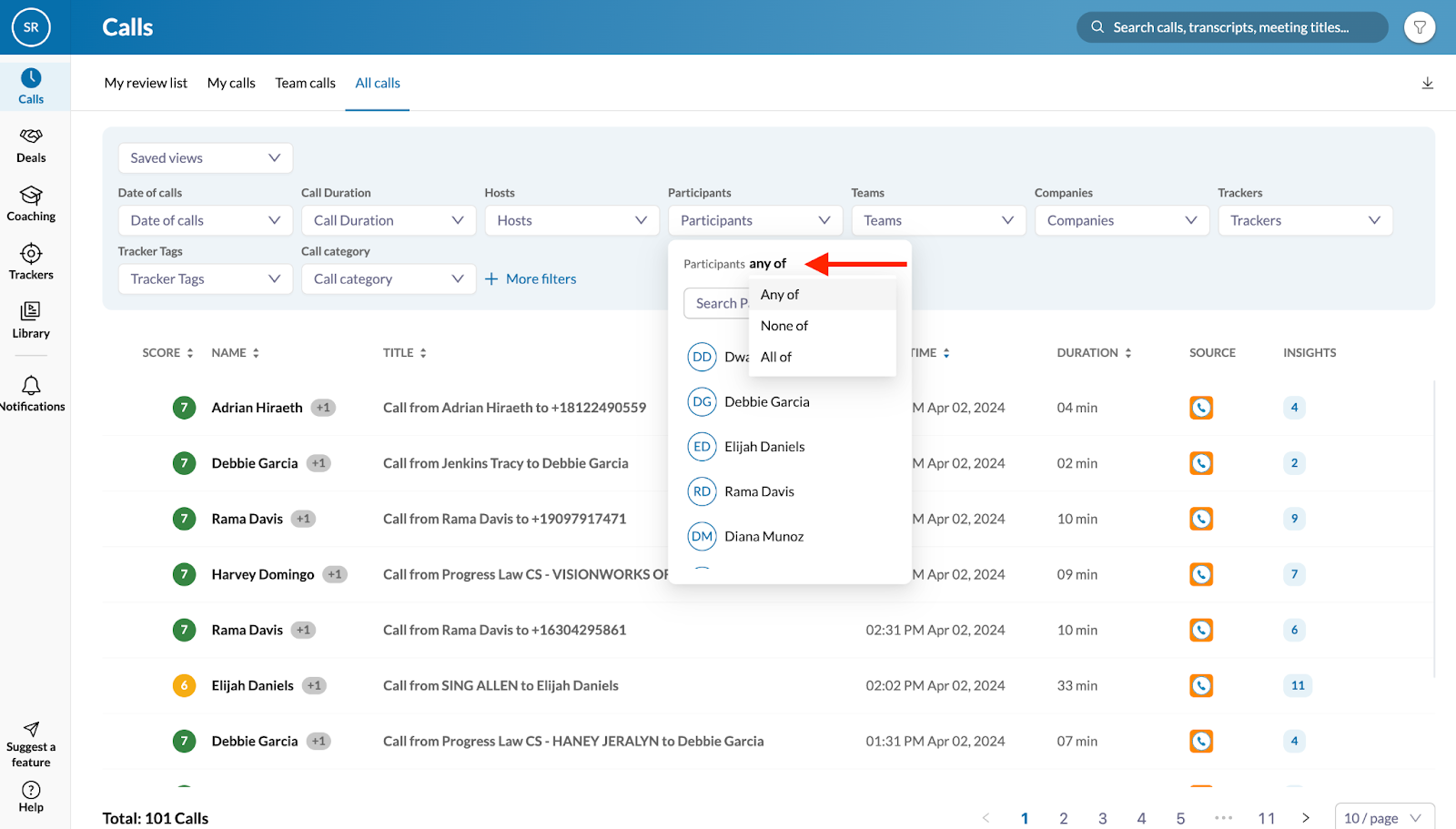This screenshot has width=1456, height=829.
Task: Open Trackers from the sidebar
Action: (x=31, y=262)
